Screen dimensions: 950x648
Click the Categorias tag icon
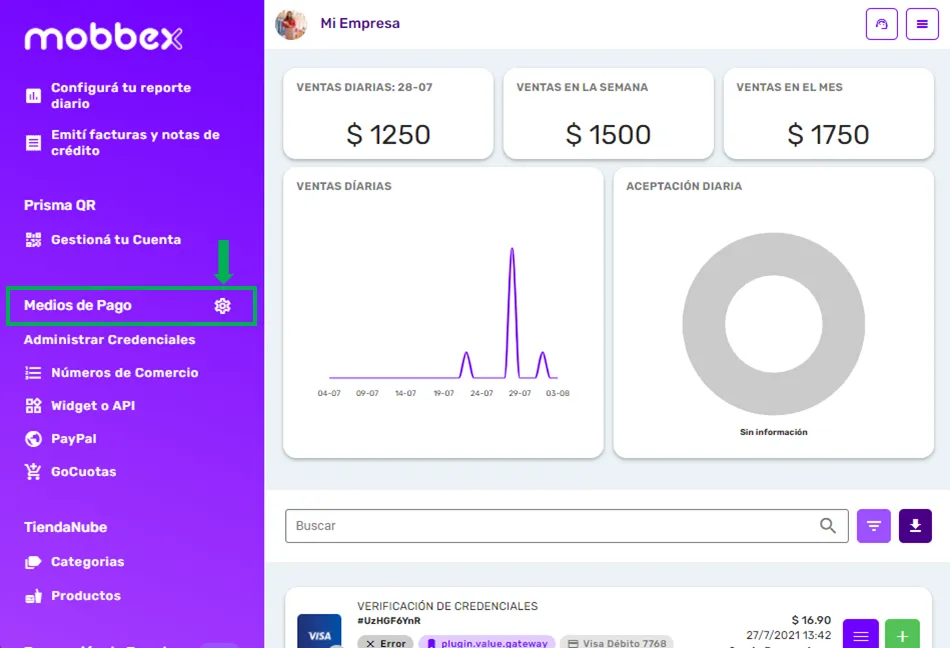pyautogui.click(x=33, y=562)
